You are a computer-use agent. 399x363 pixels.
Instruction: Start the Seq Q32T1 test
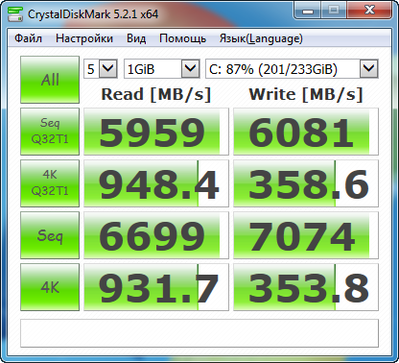point(50,131)
